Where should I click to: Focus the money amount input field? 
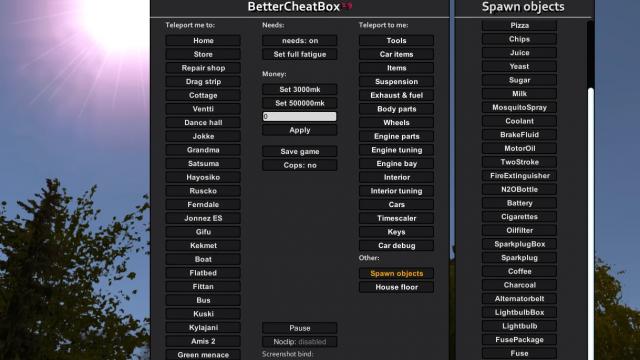click(x=300, y=117)
